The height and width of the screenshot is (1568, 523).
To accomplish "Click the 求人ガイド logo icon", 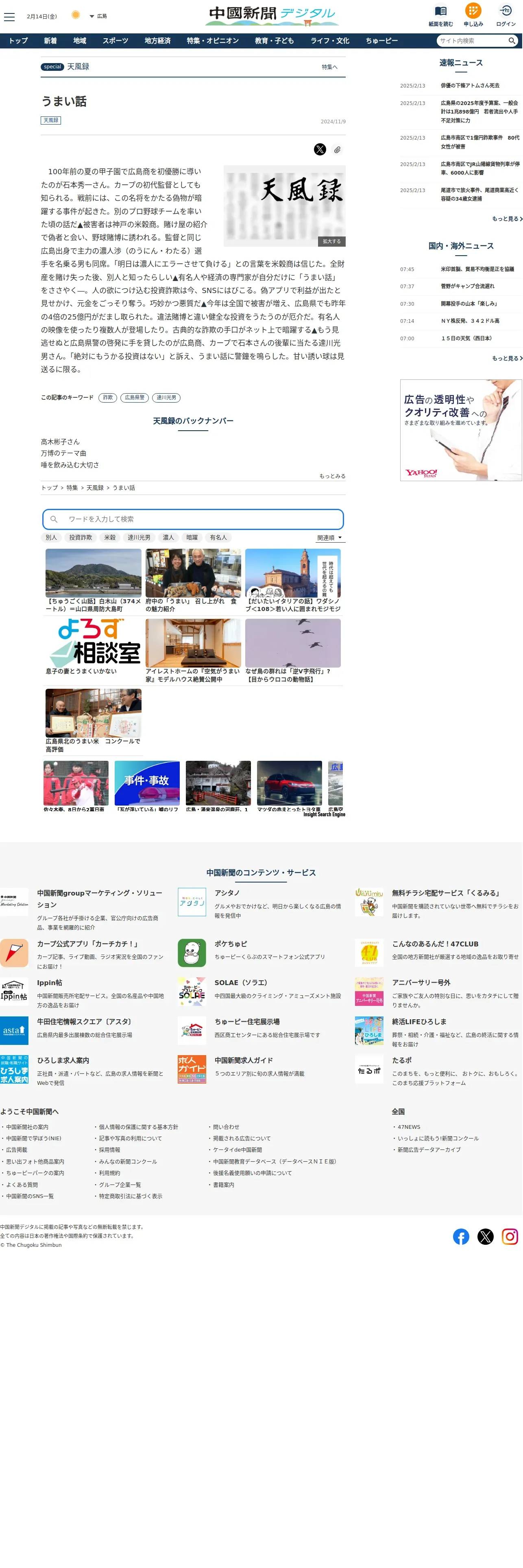I will (192, 1069).
